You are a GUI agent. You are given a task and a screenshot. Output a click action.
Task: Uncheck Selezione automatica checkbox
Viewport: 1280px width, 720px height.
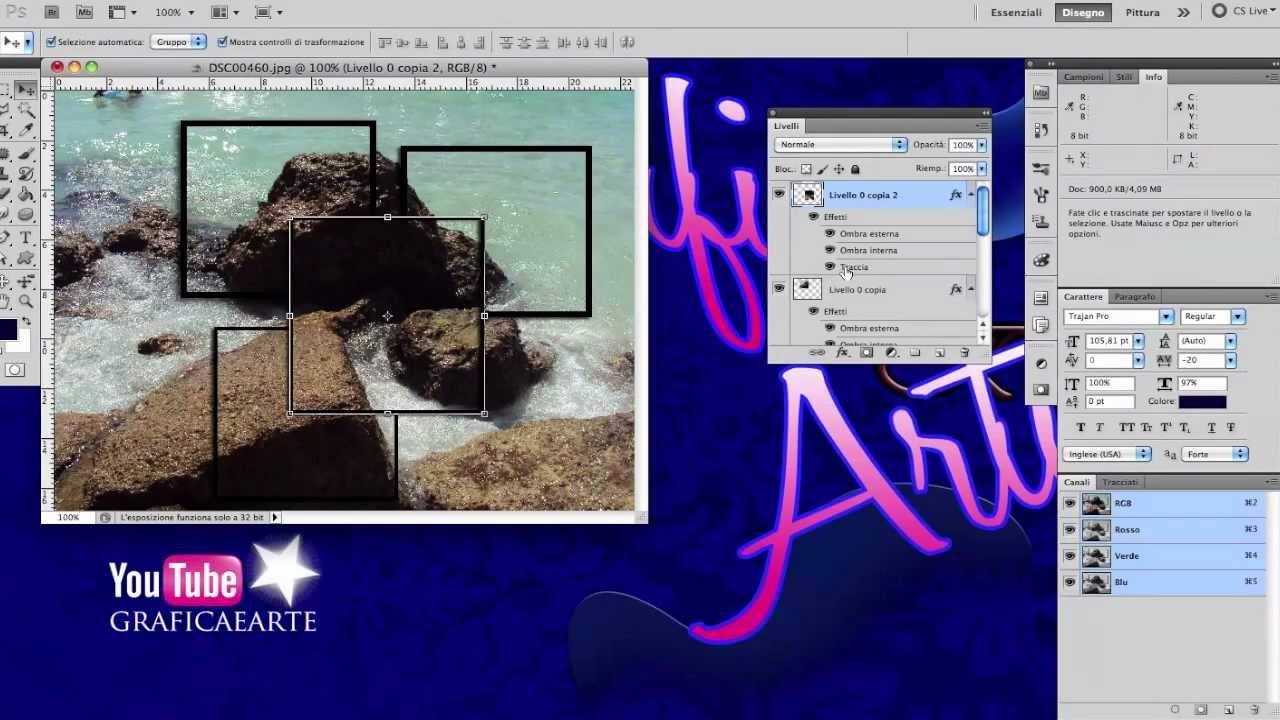[51, 42]
